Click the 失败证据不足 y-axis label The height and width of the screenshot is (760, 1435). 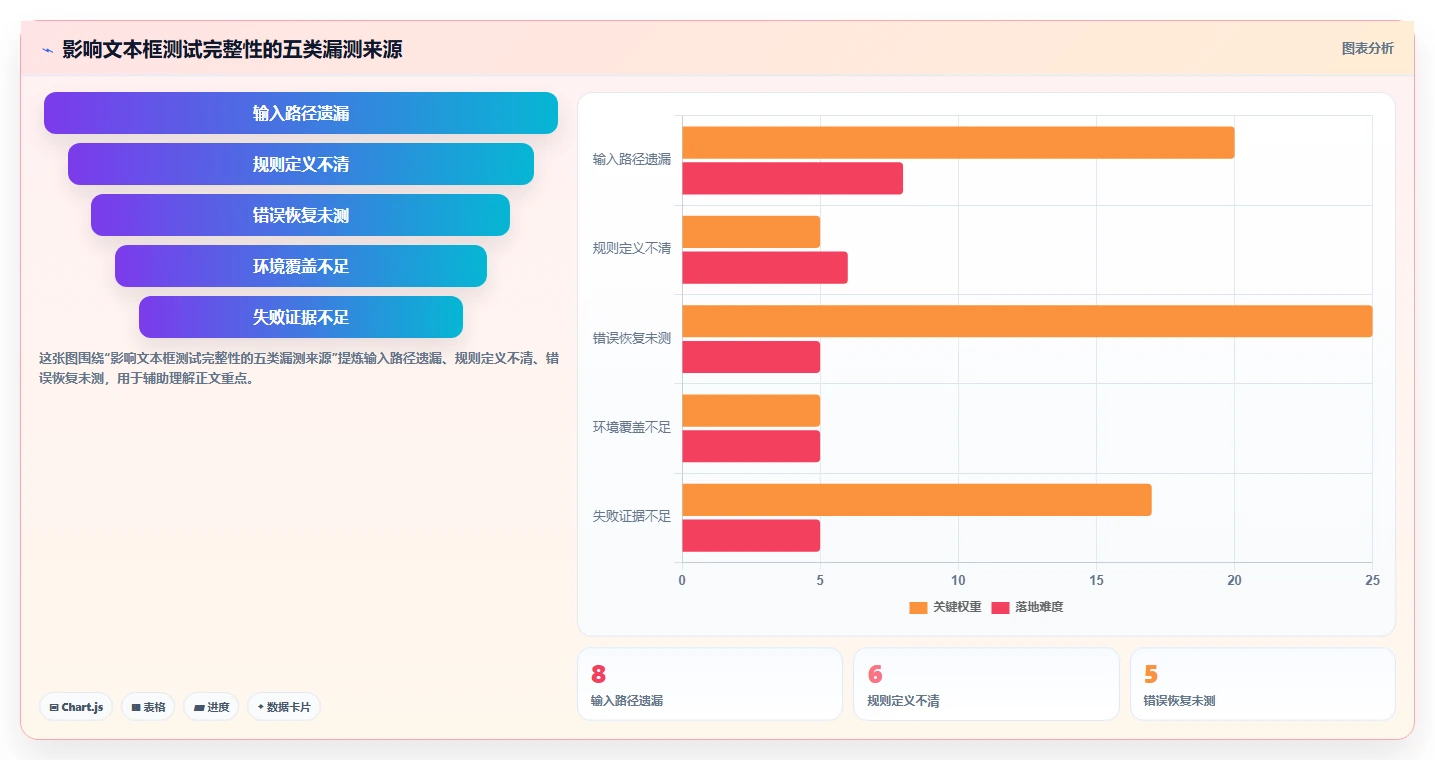click(x=632, y=516)
